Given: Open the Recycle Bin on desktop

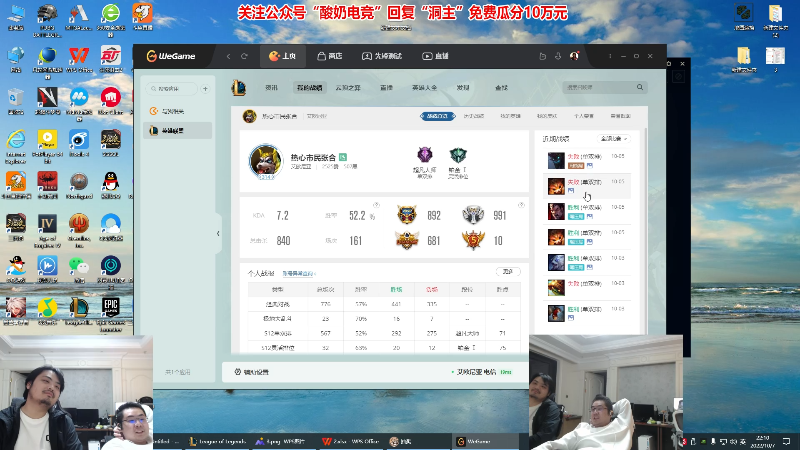Looking at the screenshot, I should [16, 101].
